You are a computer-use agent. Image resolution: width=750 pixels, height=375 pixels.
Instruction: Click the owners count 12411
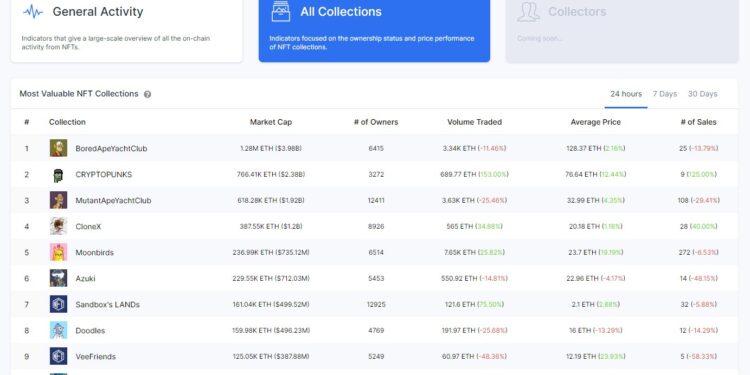point(376,200)
